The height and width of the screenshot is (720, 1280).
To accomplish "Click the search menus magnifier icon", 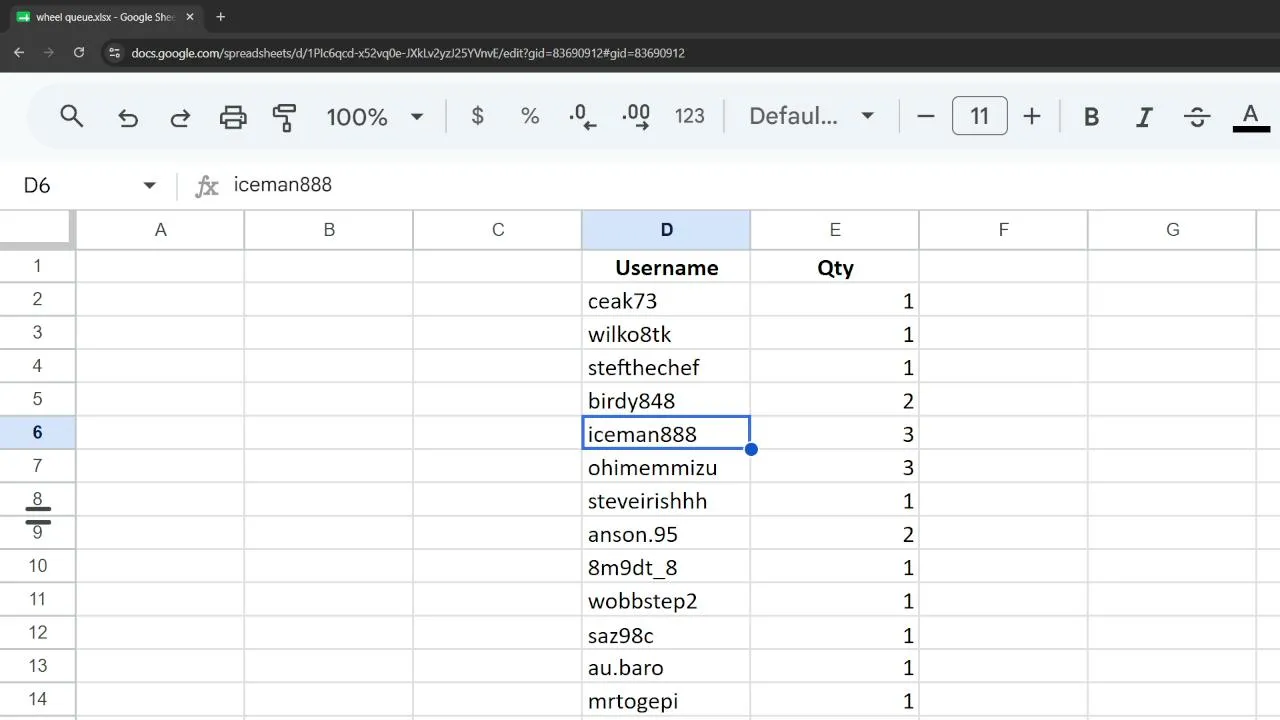I will [x=71, y=117].
